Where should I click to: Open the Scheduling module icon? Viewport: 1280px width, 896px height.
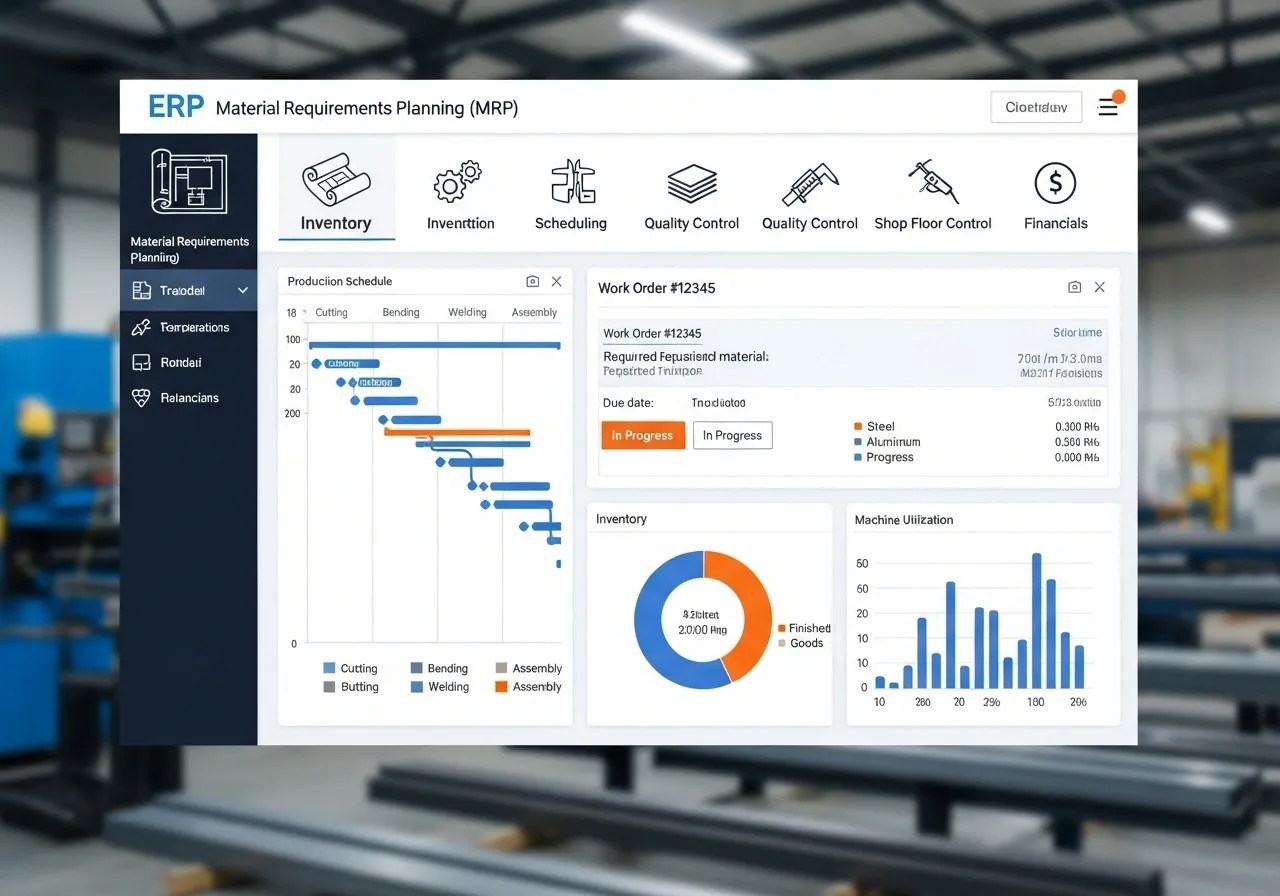tap(572, 183)
